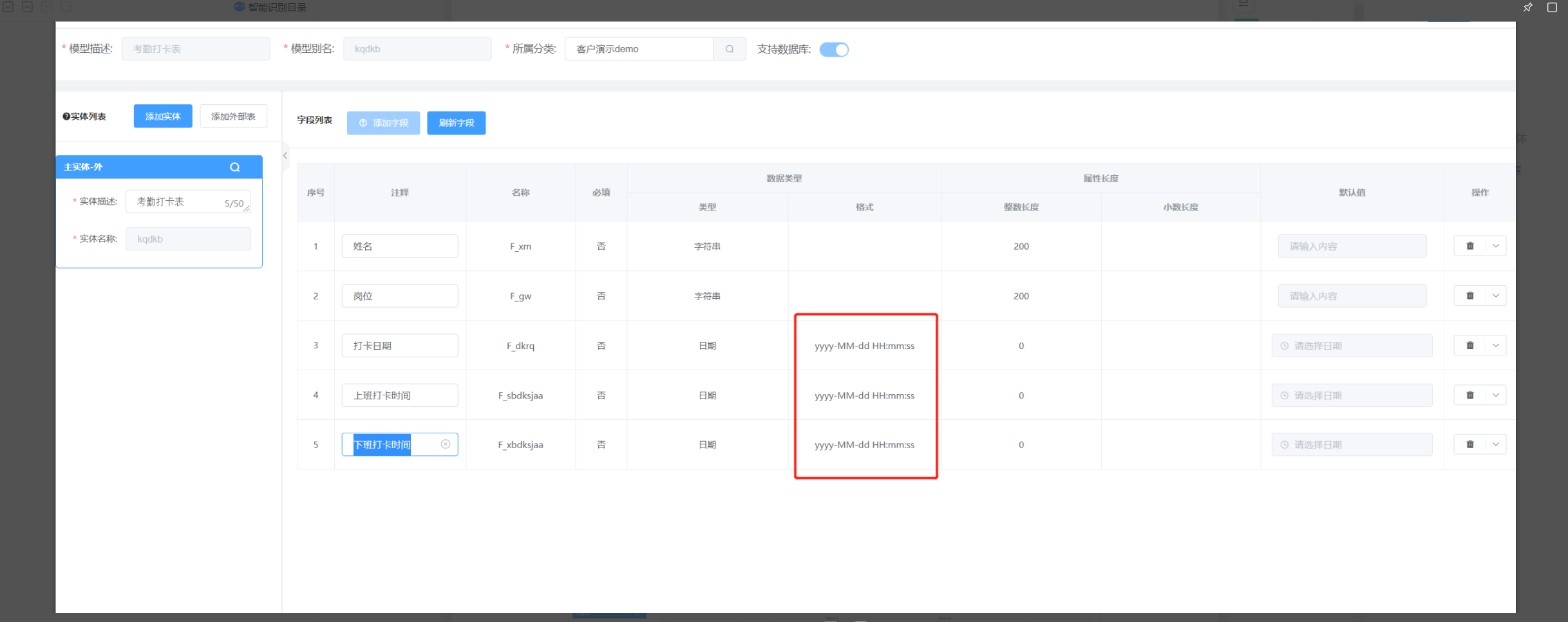Open default date picker for 打卡日期
This screenshot has width=1568, height=622.
[1351, 346]
